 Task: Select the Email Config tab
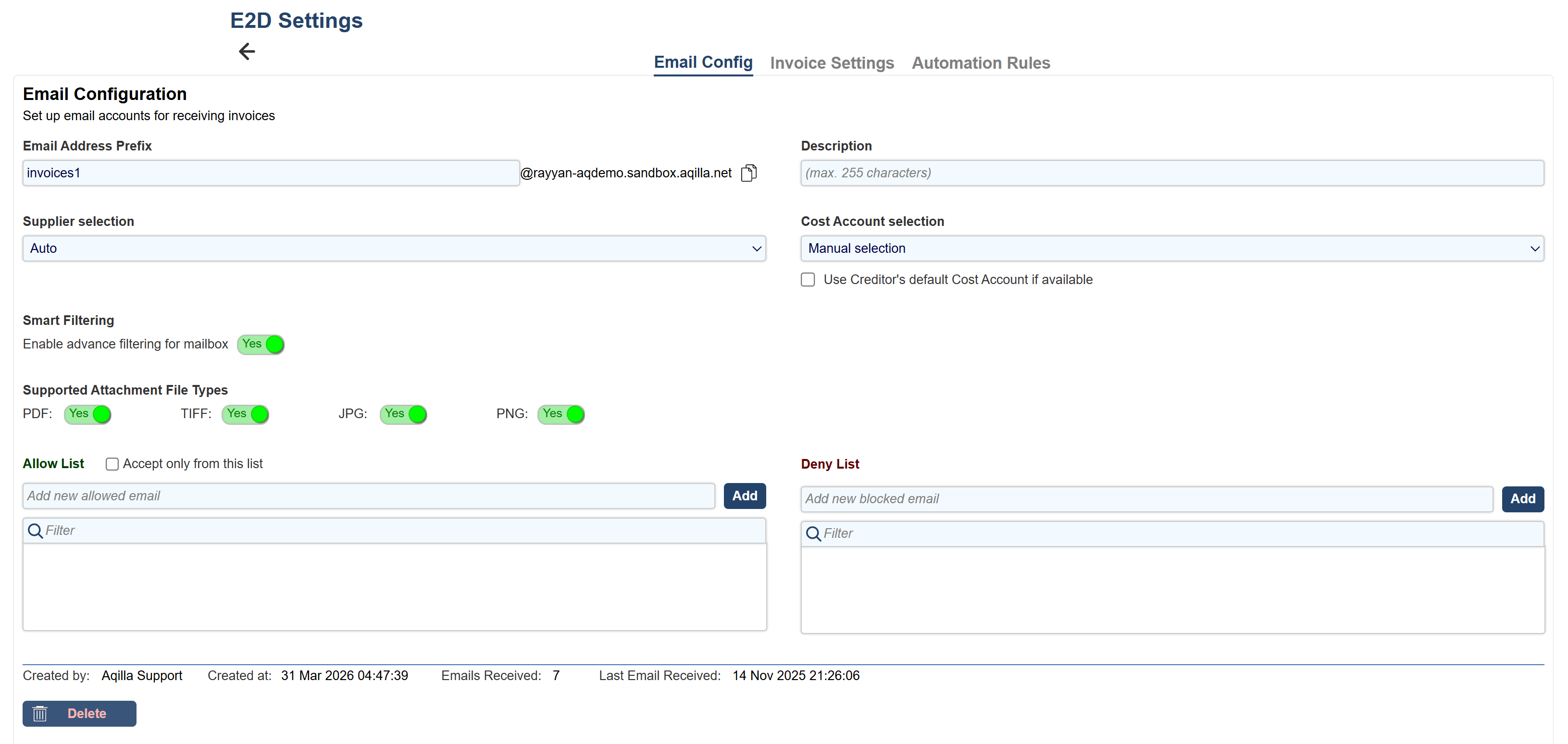pos(703,62)
